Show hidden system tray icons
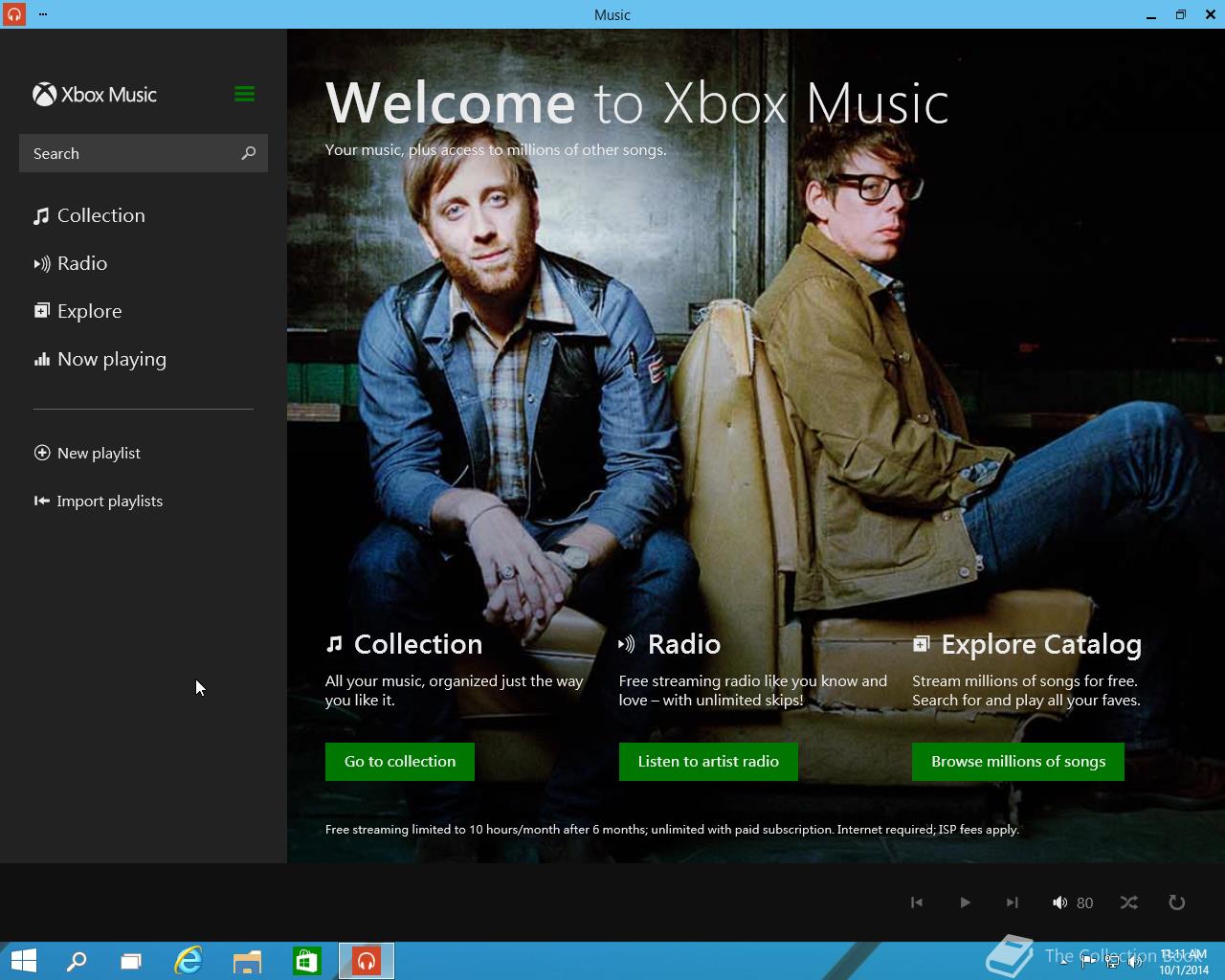Viewport: 1225px width, 980px height. point(1064,962)
